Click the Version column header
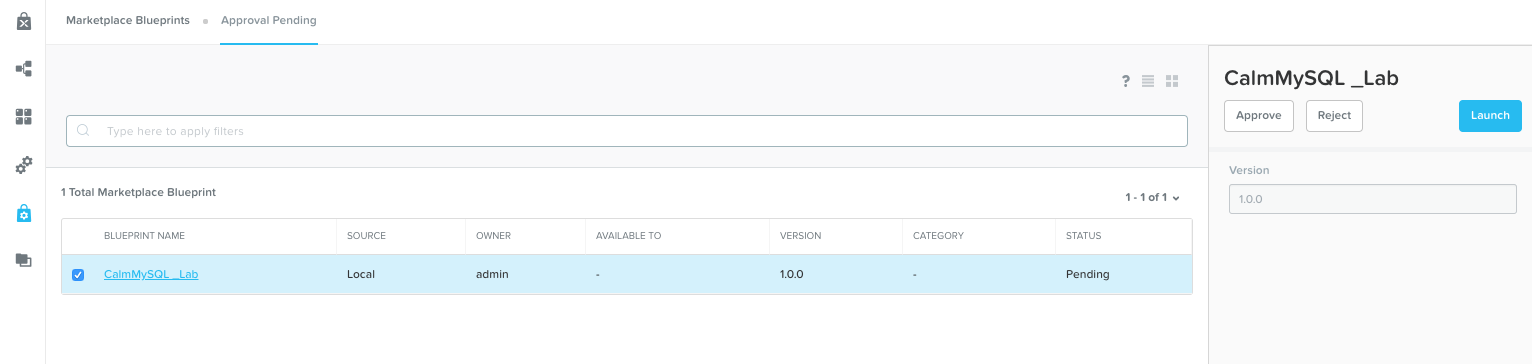The image size is (1532, 364). pyautogui.click(x=800, y=236)
